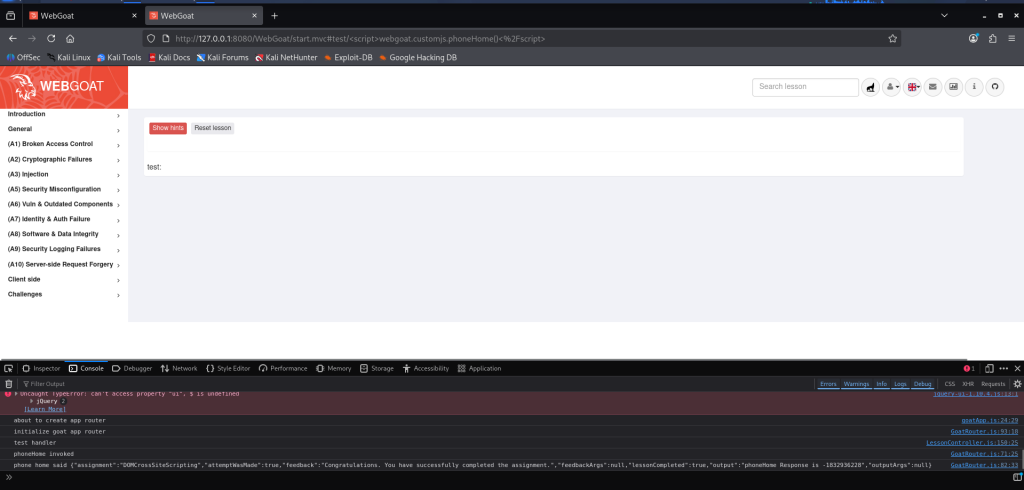Click the WebGoat logo banner
This screenshot has width=1024, height=490.
tap(64, 88)
